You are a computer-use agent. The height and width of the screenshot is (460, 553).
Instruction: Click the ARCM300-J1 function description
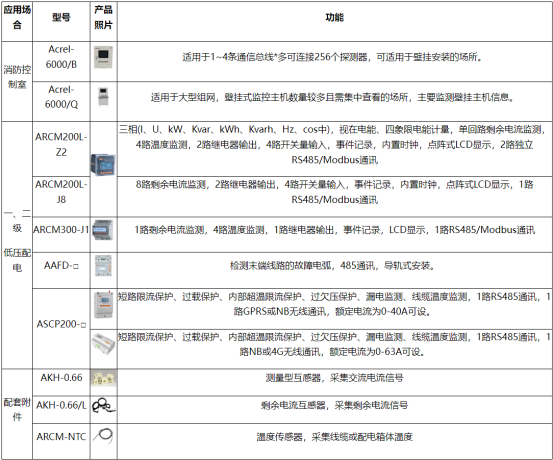(334, 230)
